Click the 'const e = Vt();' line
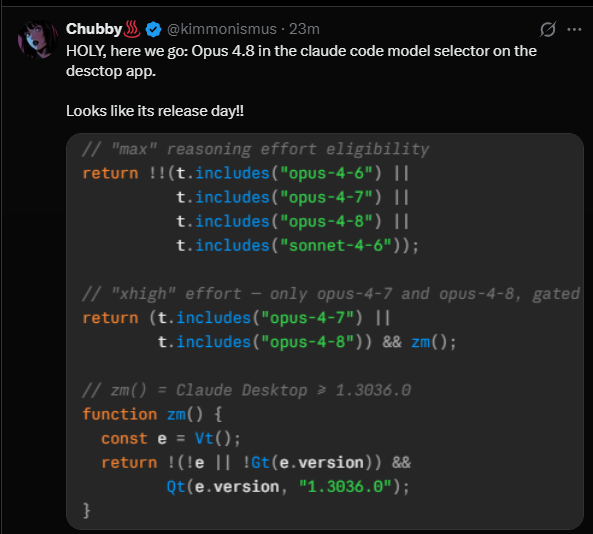 pyautogui.click(x=171, y=439)
